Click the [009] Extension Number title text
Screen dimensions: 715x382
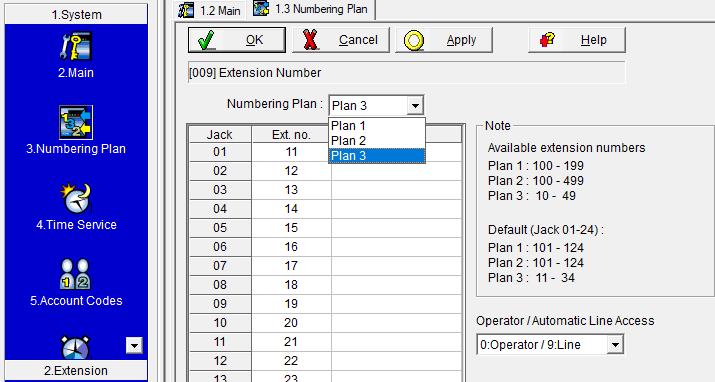(x=255, y=73)
